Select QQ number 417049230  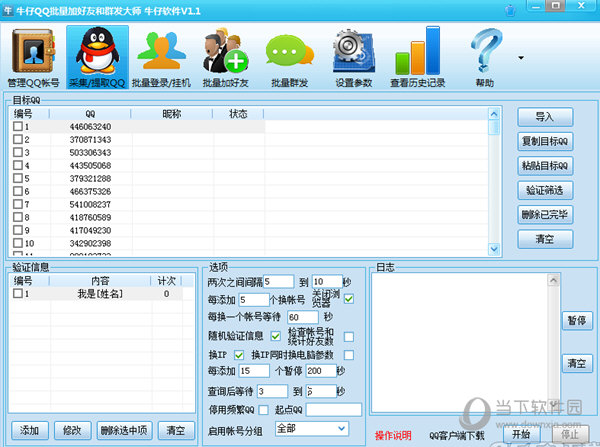90,230
